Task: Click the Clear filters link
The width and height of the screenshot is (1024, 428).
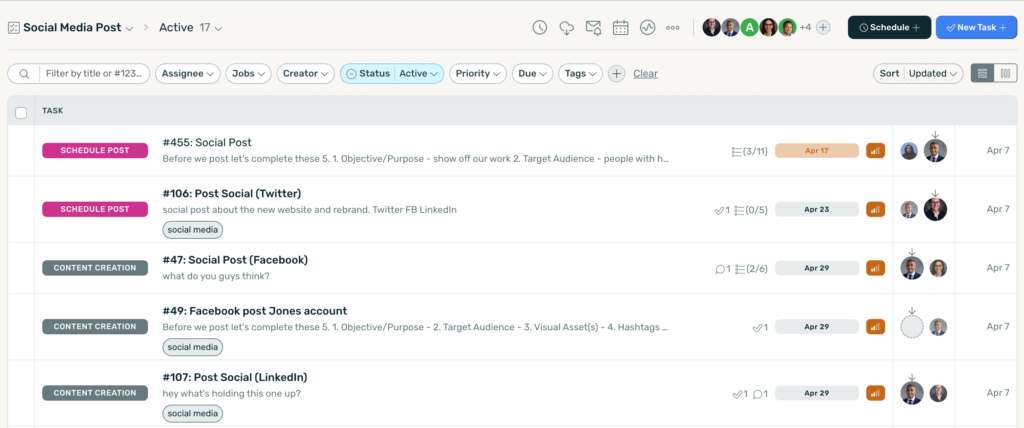Action: point(645,74)
